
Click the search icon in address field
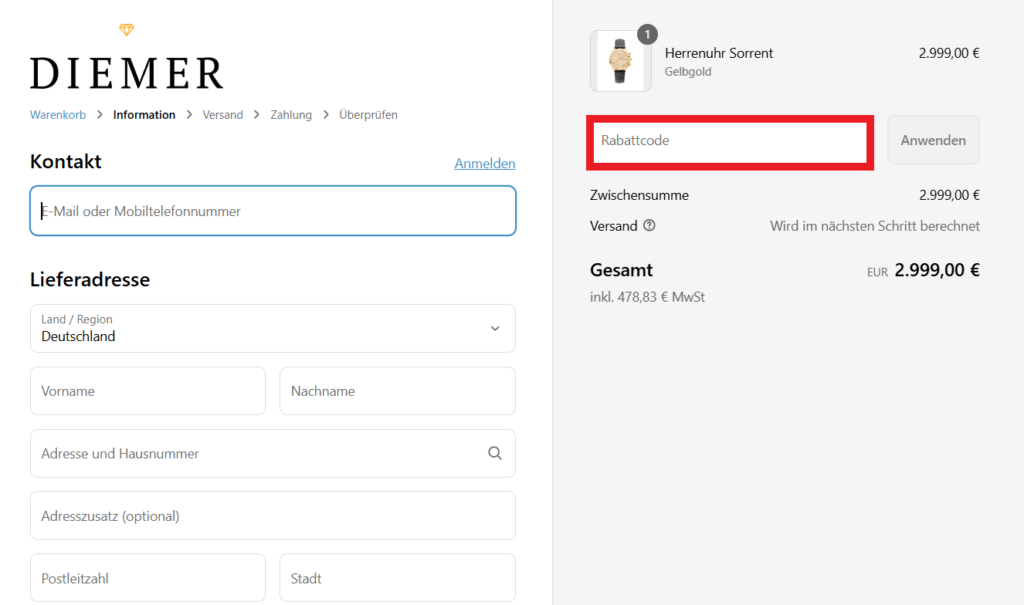494,453
